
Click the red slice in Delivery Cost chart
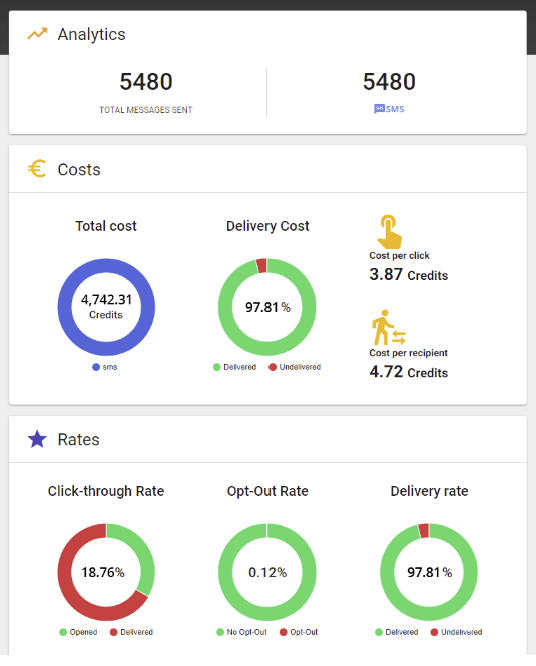(x=262, y=265)
